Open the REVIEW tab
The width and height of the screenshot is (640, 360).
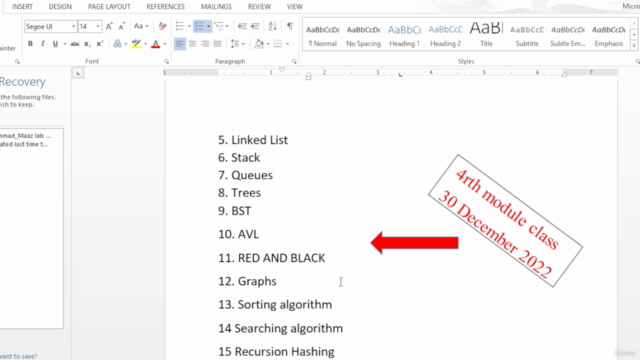click(x=259, y=7)
